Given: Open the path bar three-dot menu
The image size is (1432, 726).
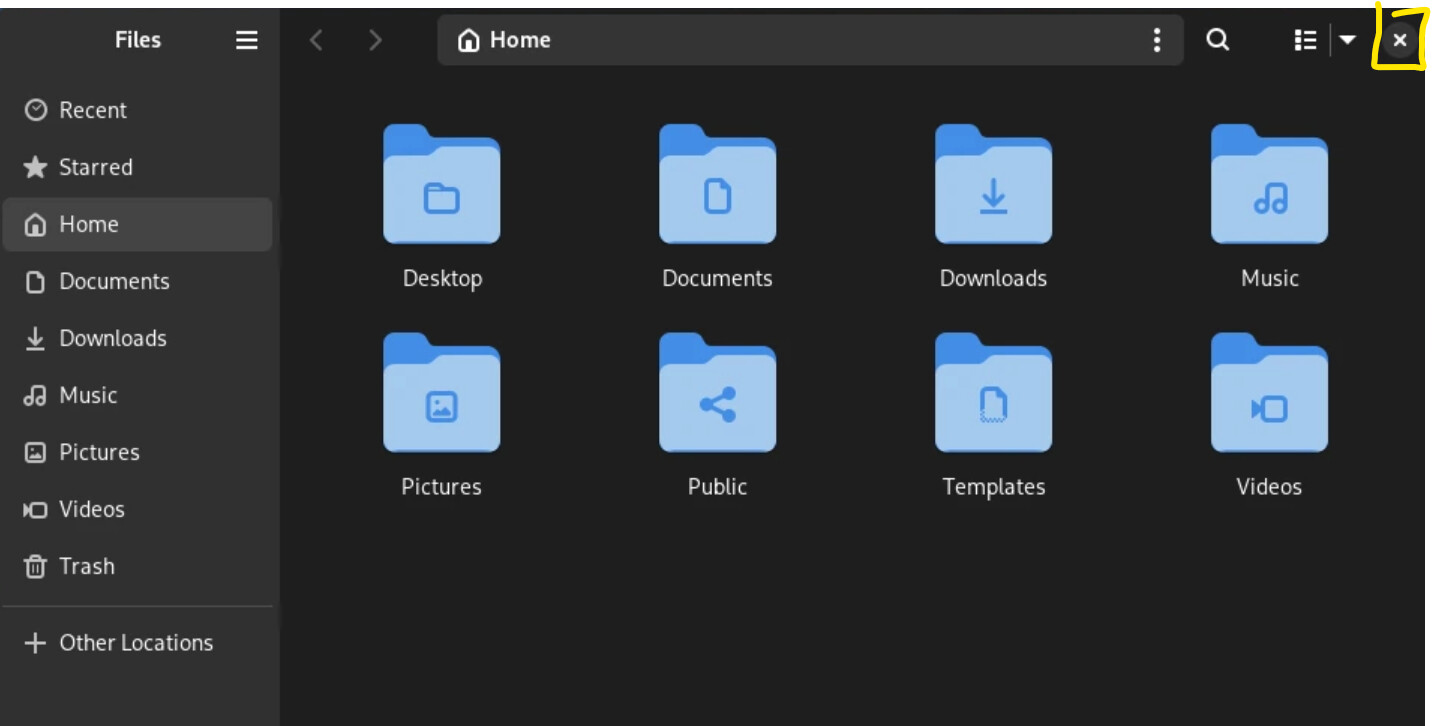Looking at the screenshot, I should pos(1157,40).
